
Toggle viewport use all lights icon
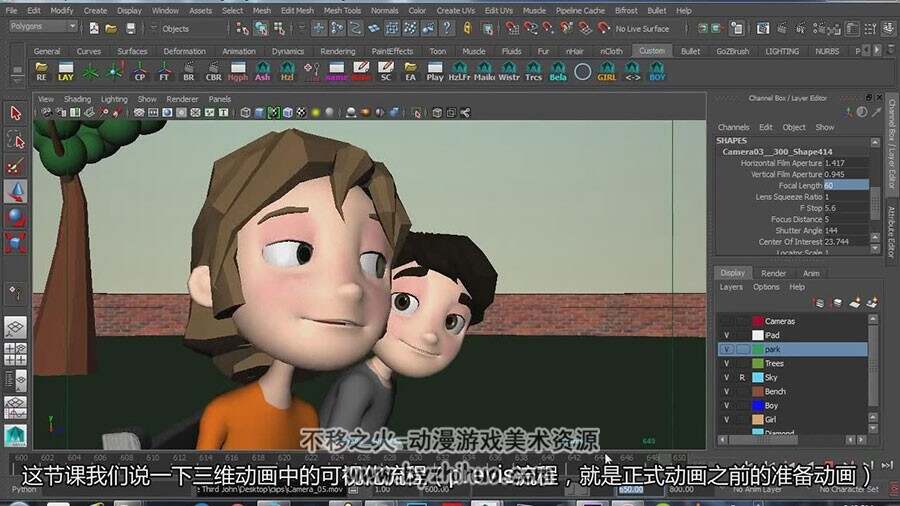click(x=315, y=112)
